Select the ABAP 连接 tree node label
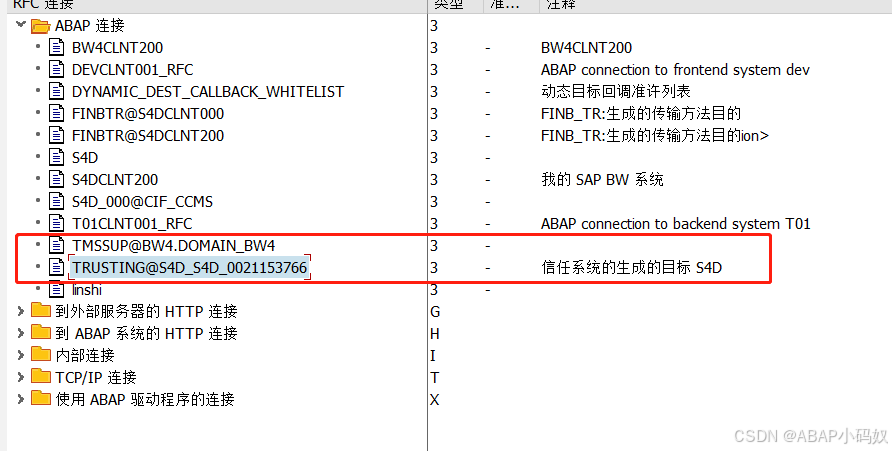This screenshot has width=892, height=451. pyautogui.click(x=89, y=26)
